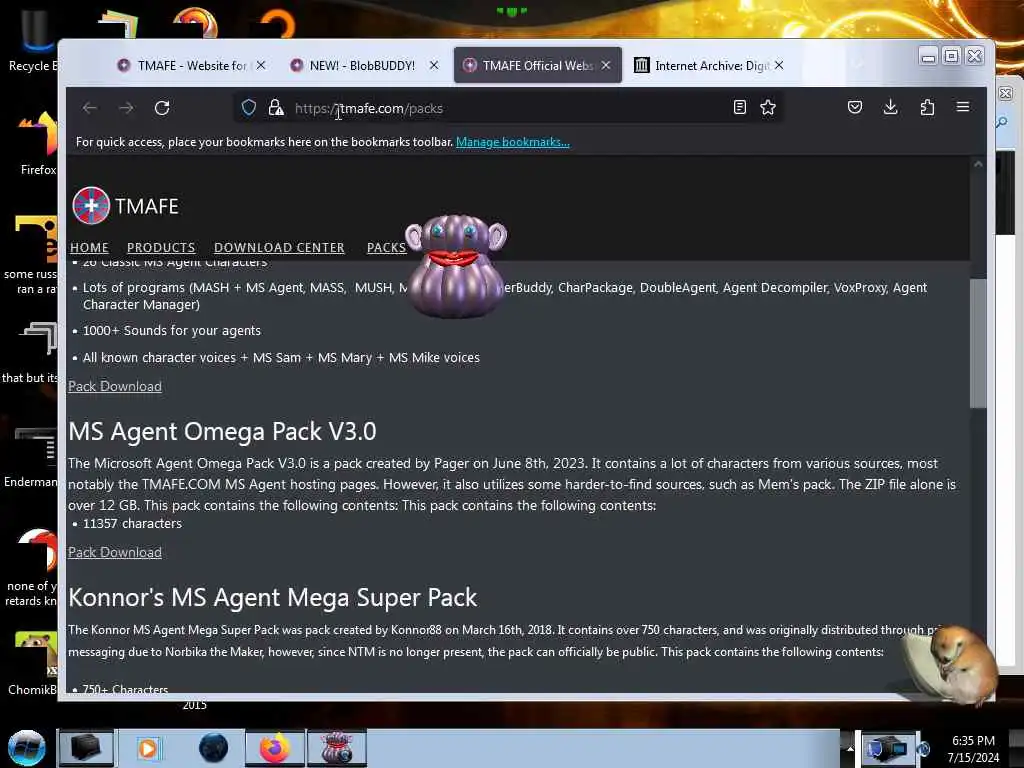Click the taskbar clock showing 6:35 PM
The height and width of the screenshot is (768, 1024).
(973, 749)
